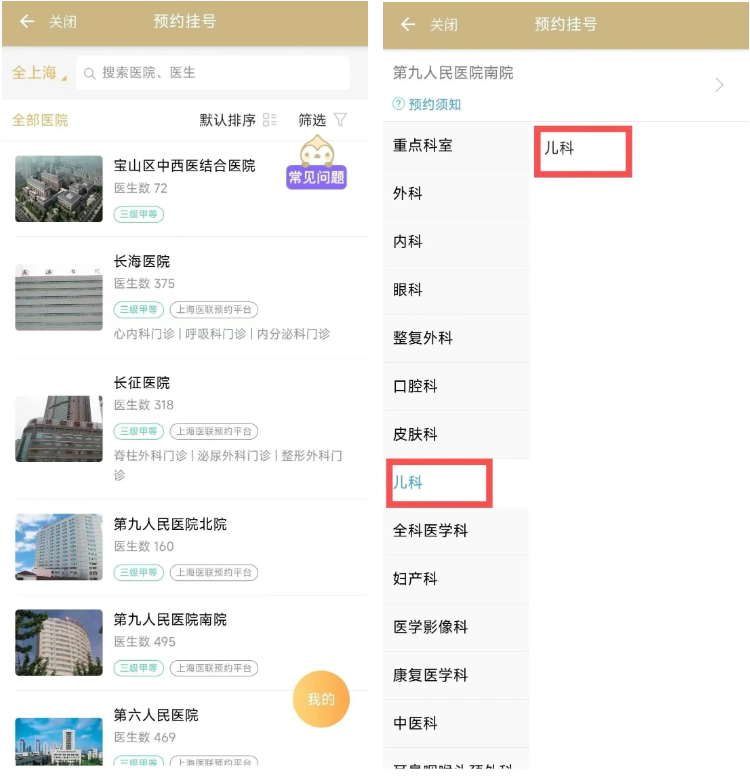Expand 第九人民医院南院 chevron arrow

719,85
